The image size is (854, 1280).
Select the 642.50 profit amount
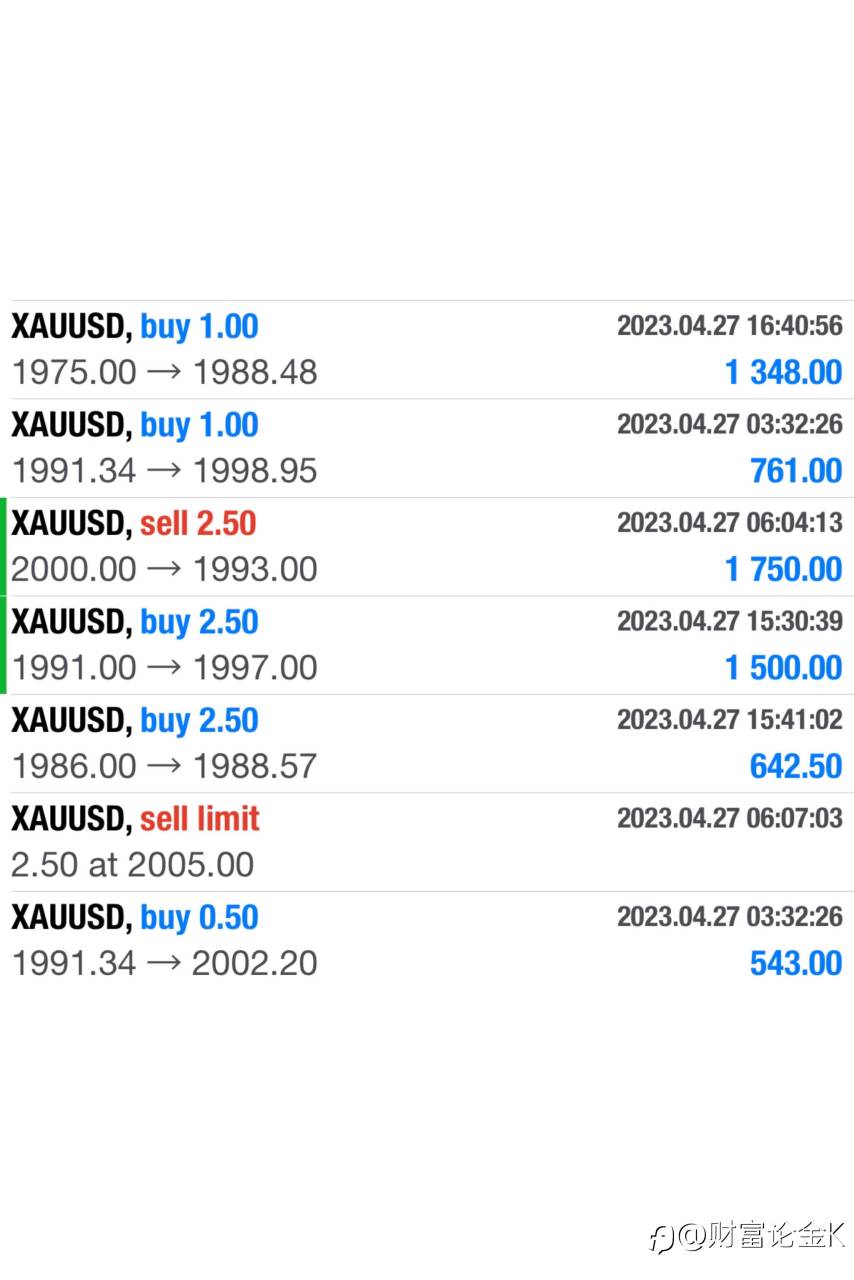coord(796,766)
